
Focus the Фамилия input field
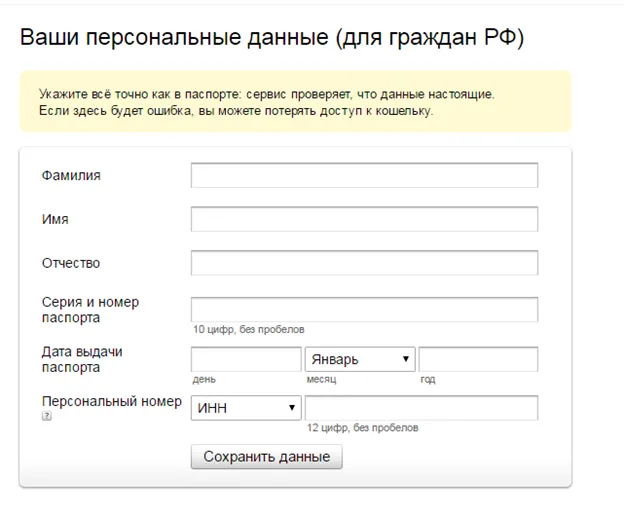tap(364, 176)
